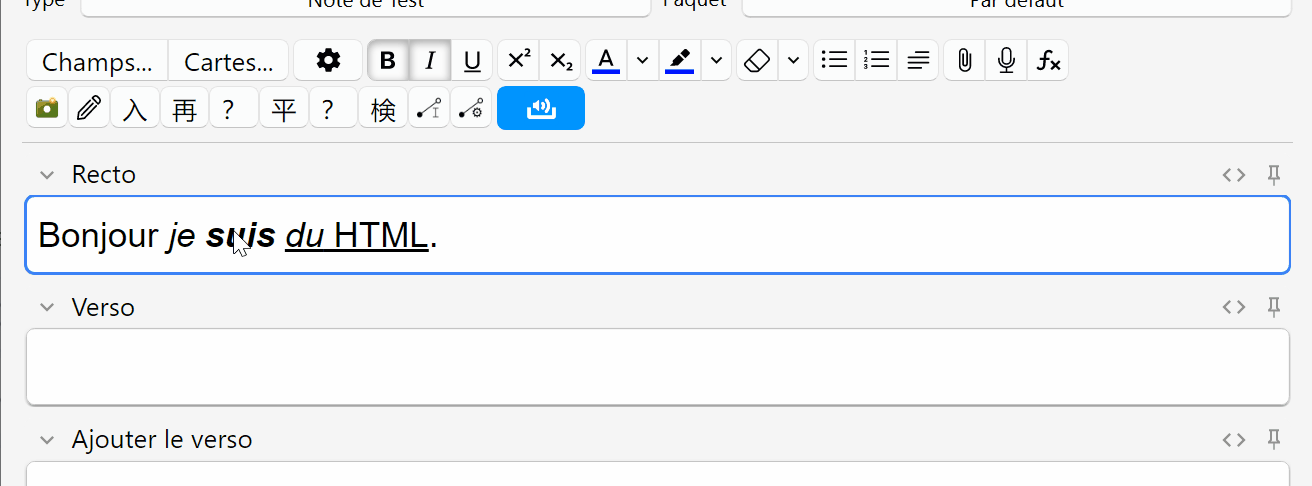Pin the Verso field
The height and width of the screenshot is (486, 1312).
pyautogui.click(x=1274, y=307)
